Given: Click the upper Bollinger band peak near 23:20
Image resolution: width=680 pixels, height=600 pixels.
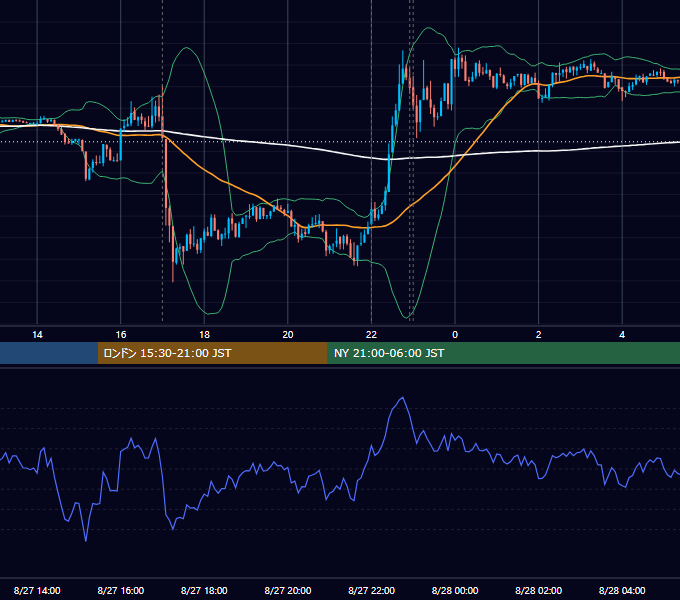Looking at the screenshot, I should [428, 28].
